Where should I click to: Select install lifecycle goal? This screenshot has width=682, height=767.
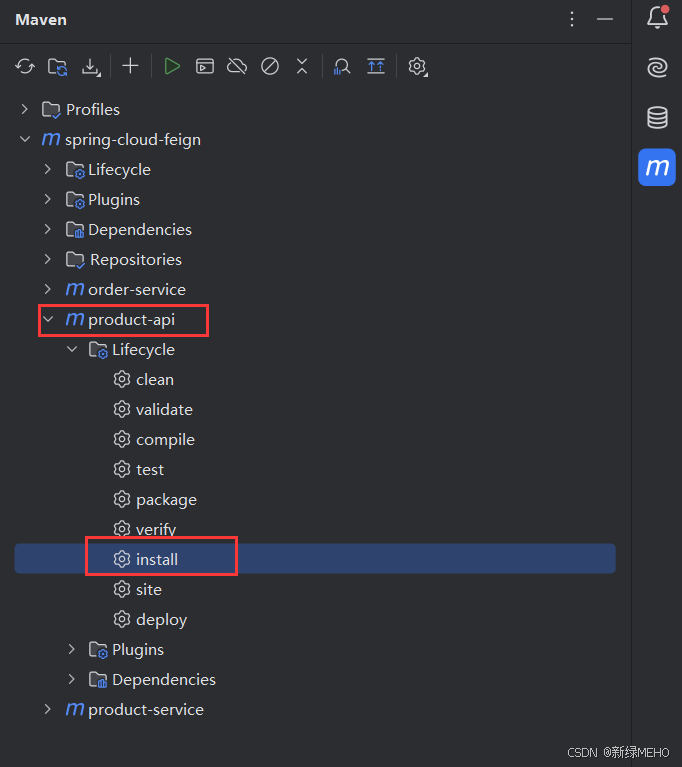(315, 559)
